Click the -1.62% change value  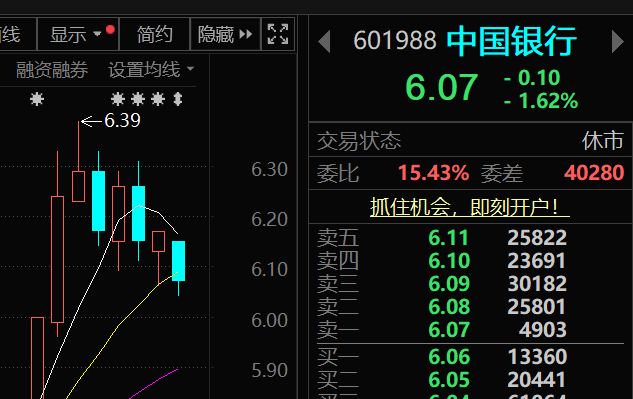tap(541, 101)
